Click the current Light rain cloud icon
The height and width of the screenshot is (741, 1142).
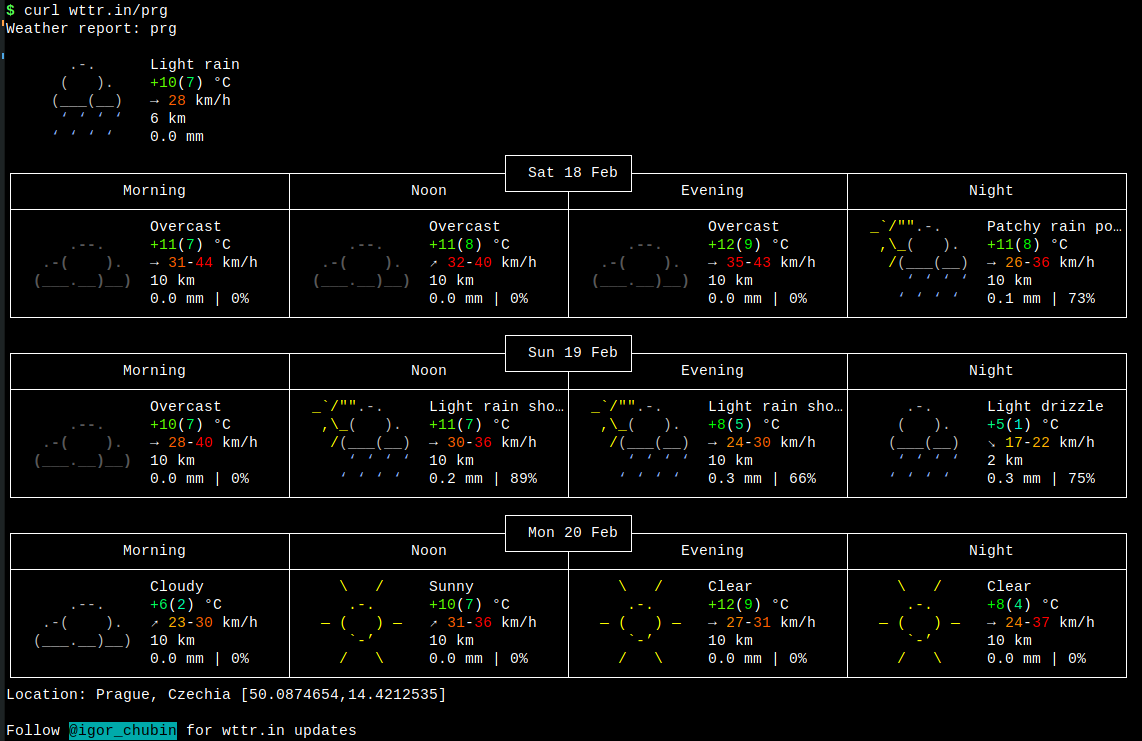[87, 100]
